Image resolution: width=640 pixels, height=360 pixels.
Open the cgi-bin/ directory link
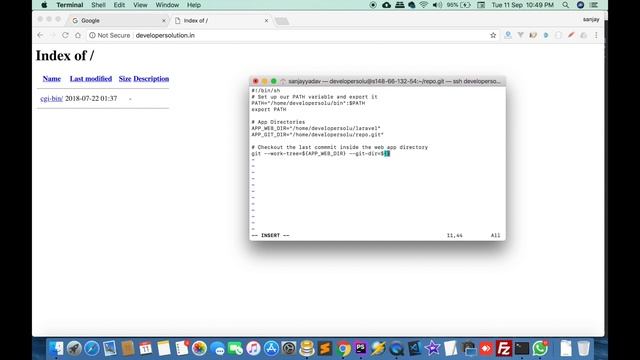click(x=51, y=98)
